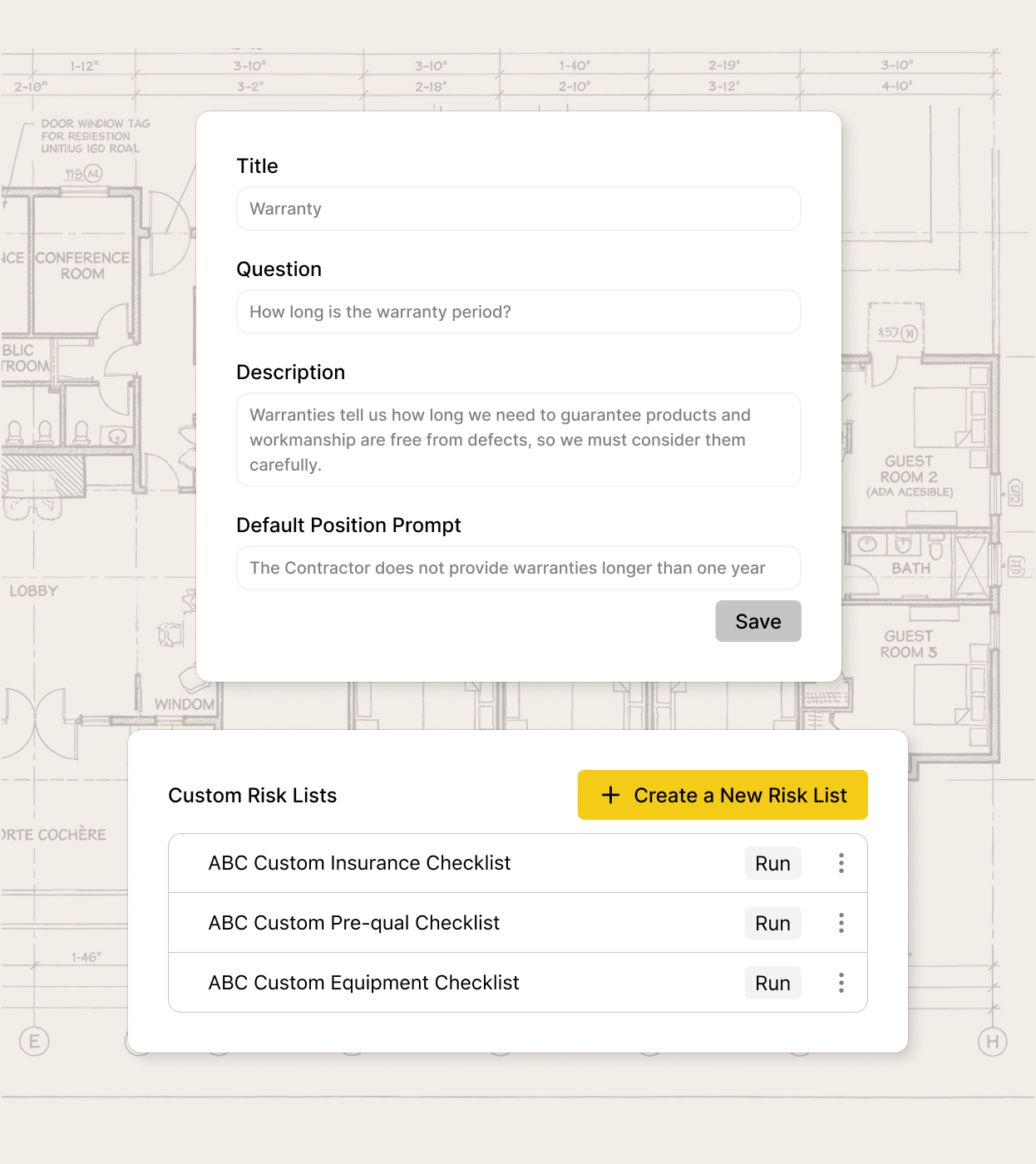Screen dimensions: 1036x1164
Task: Click the Create a New Risk List label
Action: click(740, 795)
